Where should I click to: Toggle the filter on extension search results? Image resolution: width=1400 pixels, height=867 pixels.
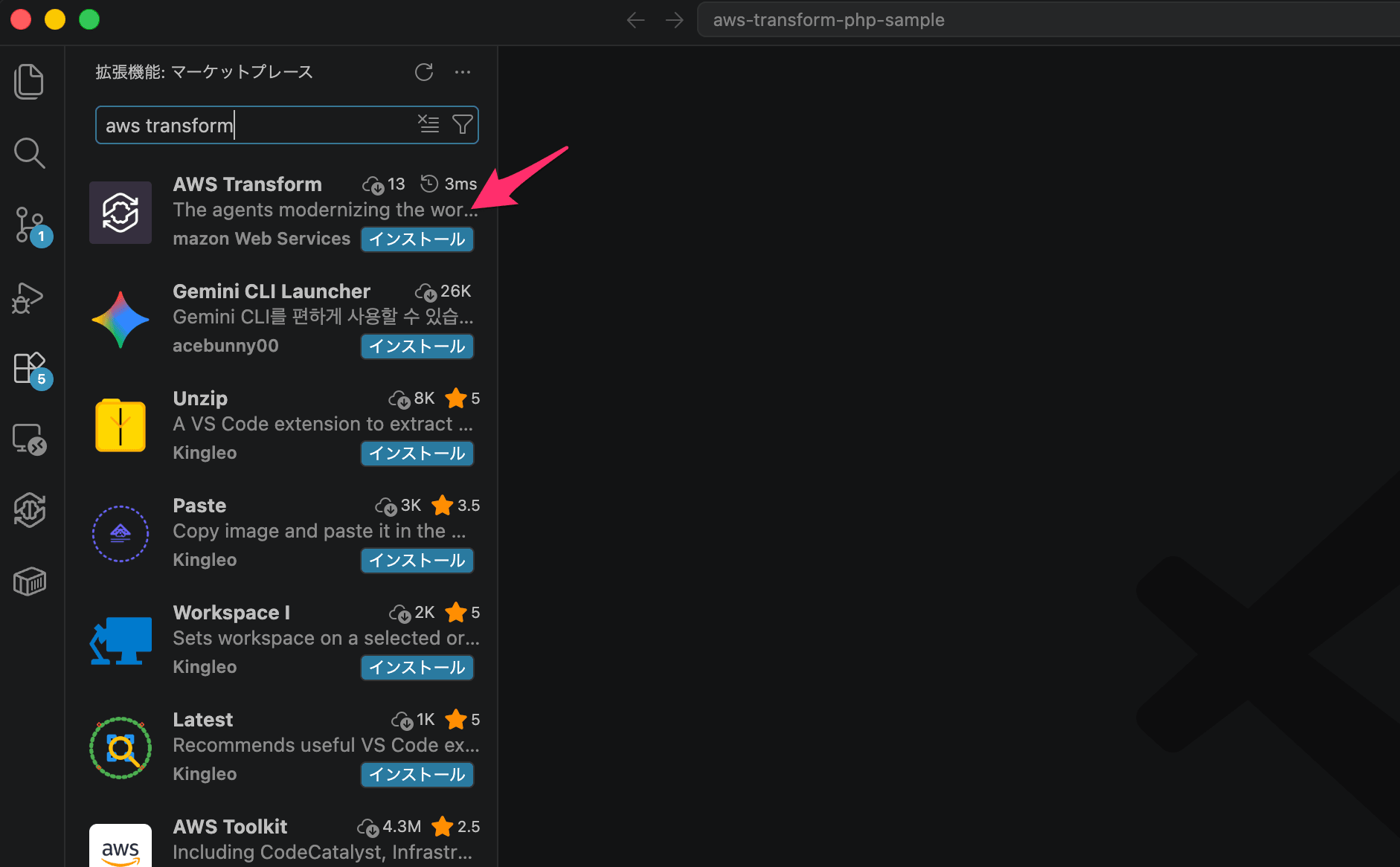click(463, 124)
